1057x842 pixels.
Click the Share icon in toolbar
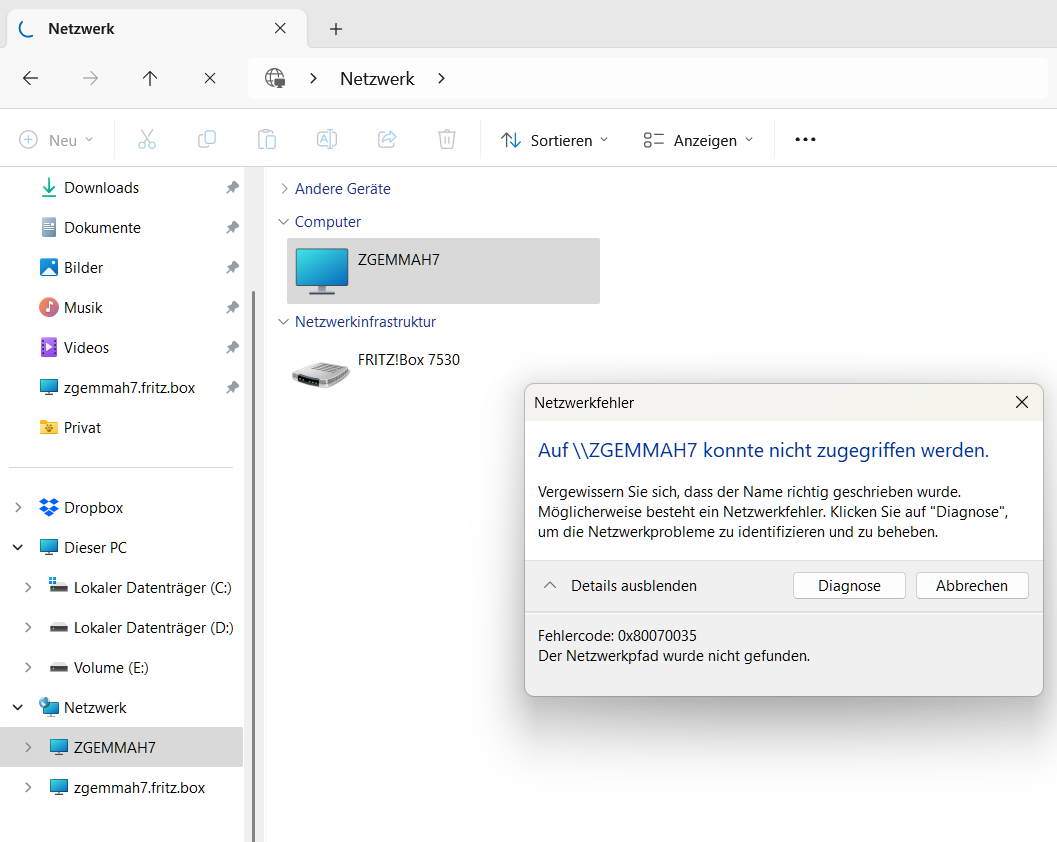pyautogui.click(x=387, y=140)
